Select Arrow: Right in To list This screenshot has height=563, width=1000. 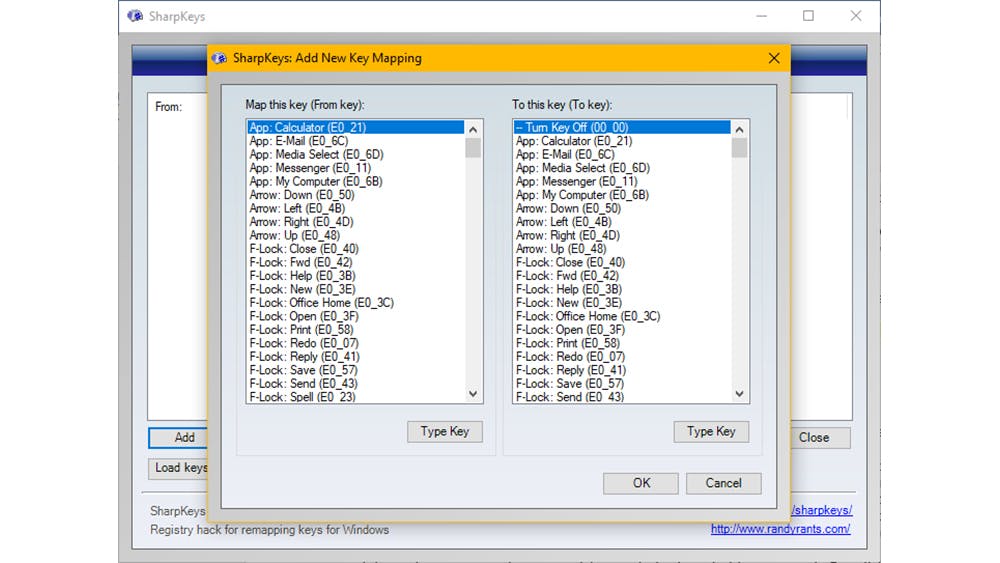(x=622, y=235)
